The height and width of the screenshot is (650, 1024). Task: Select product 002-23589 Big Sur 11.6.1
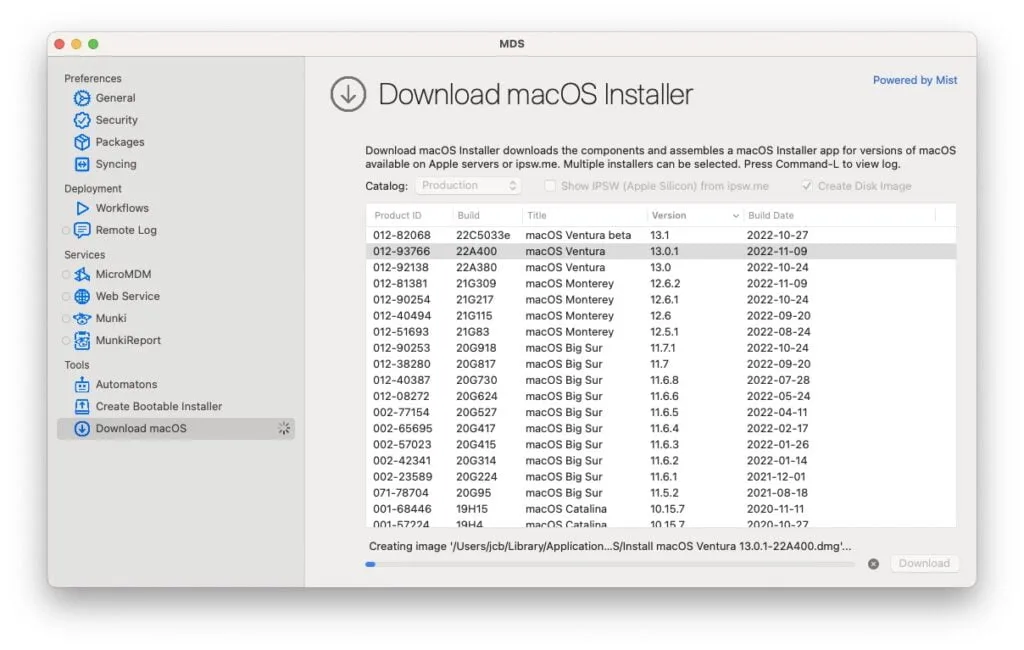(x=661, y=477)
